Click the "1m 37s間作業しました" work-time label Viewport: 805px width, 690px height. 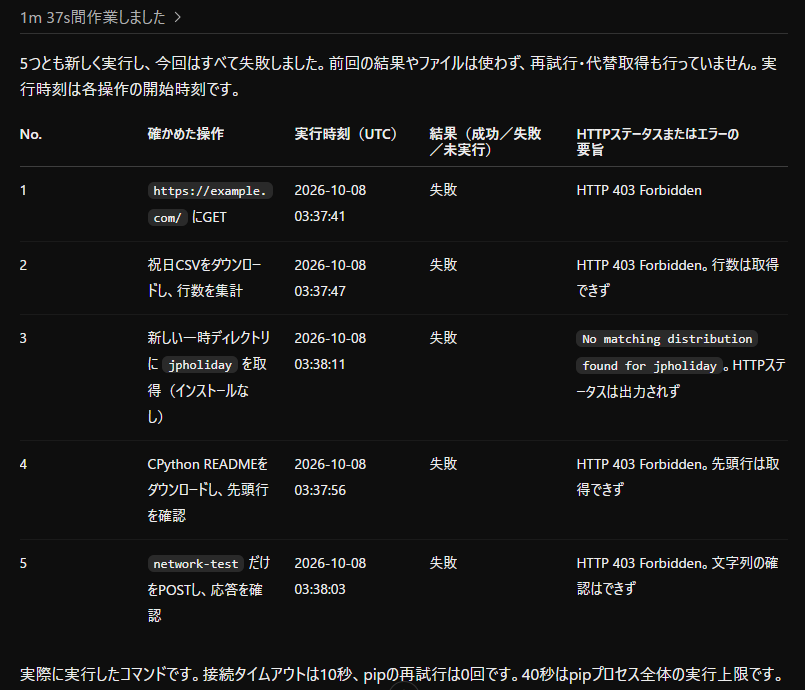coord(92,17)
